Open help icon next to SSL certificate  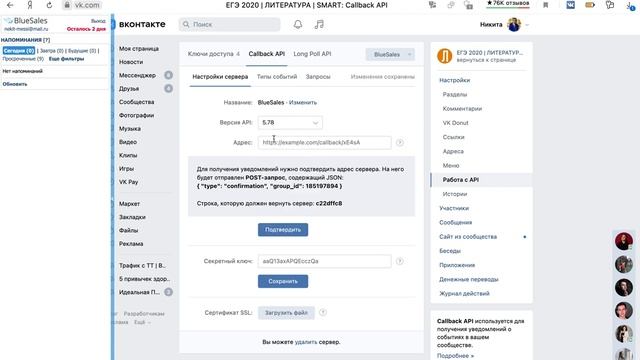pos(322,313)
